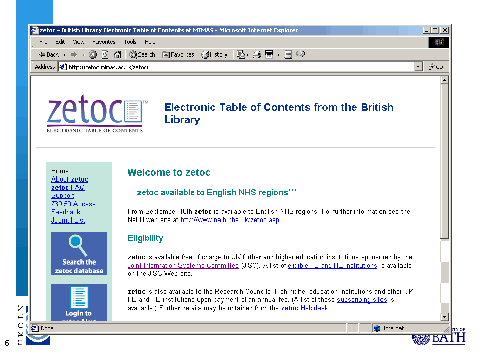The image size is (480, 360).
Task: Click the Forward arrow toolbar button
Action: [x=74, y=54]
